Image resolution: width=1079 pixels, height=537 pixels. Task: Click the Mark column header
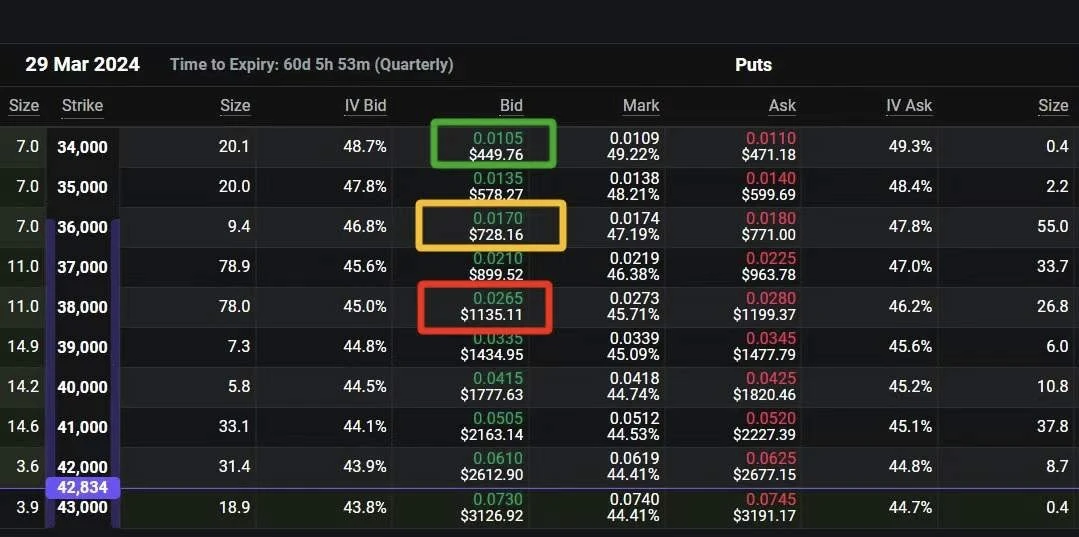click(x=641, y=106)
